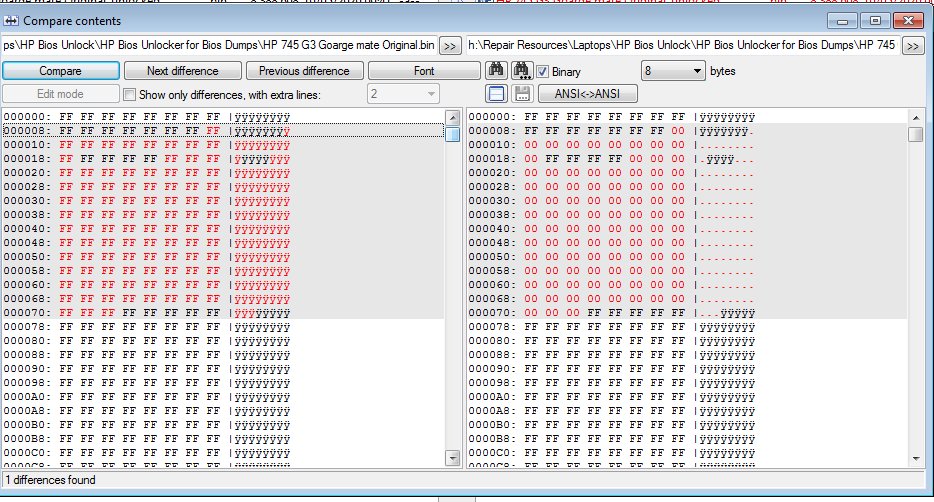Select row 000008 in left pane

223,131
